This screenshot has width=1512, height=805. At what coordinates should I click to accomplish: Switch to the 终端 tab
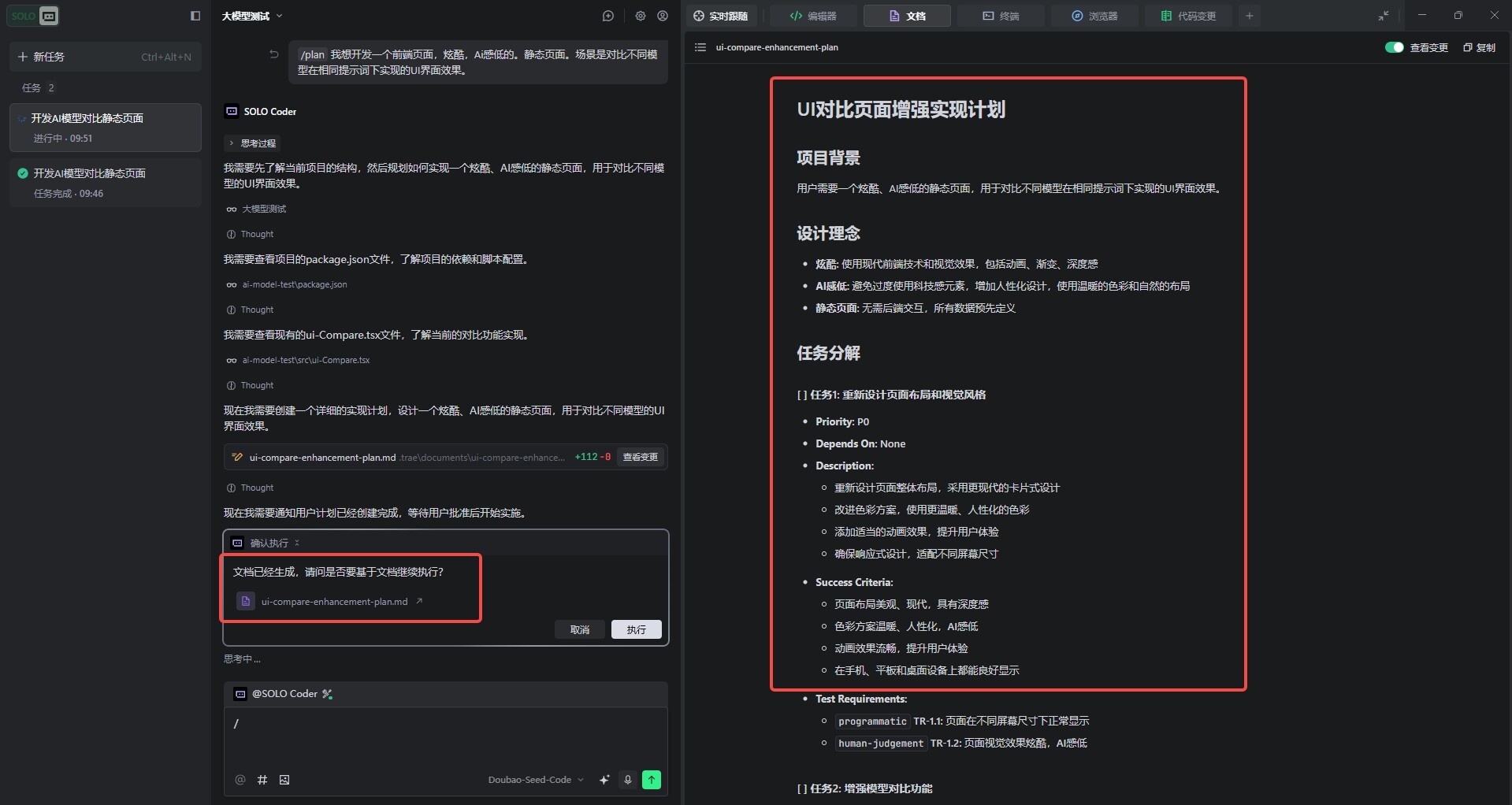pos(1001,16)
